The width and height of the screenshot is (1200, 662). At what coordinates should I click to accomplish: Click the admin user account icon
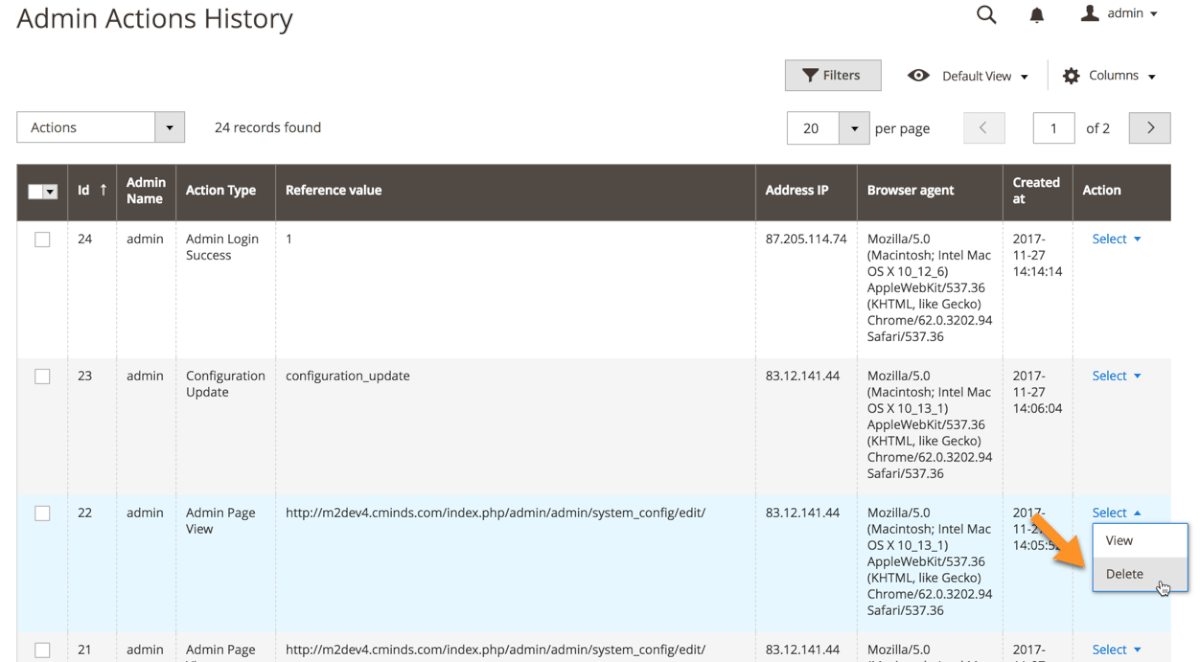tap(1091, 14)
